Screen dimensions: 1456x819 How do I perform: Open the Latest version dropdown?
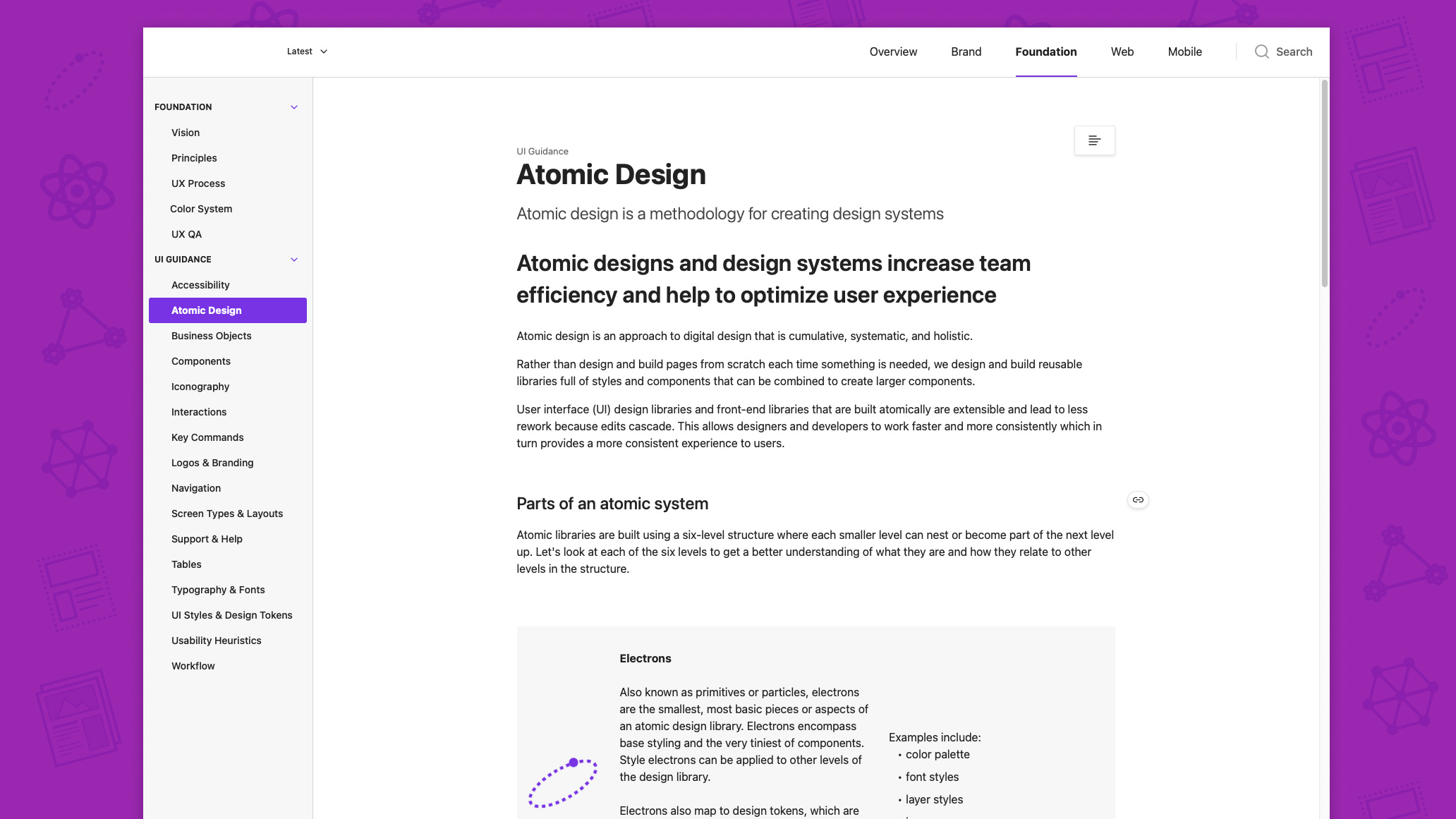pos(307,51)
